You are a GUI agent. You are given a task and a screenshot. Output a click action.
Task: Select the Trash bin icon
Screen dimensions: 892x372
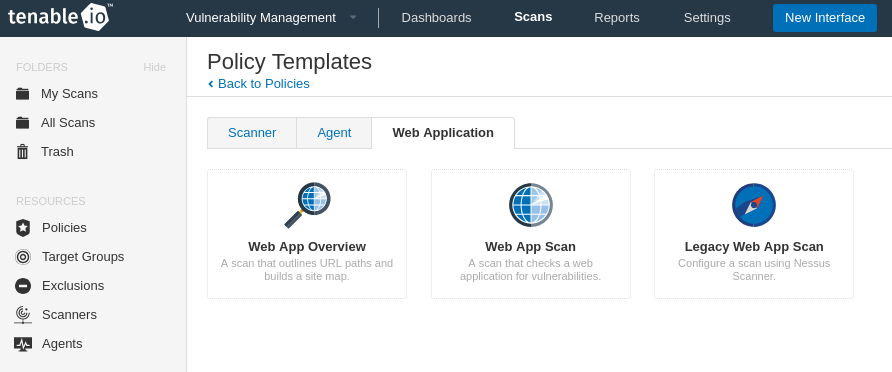pos(23,152)
